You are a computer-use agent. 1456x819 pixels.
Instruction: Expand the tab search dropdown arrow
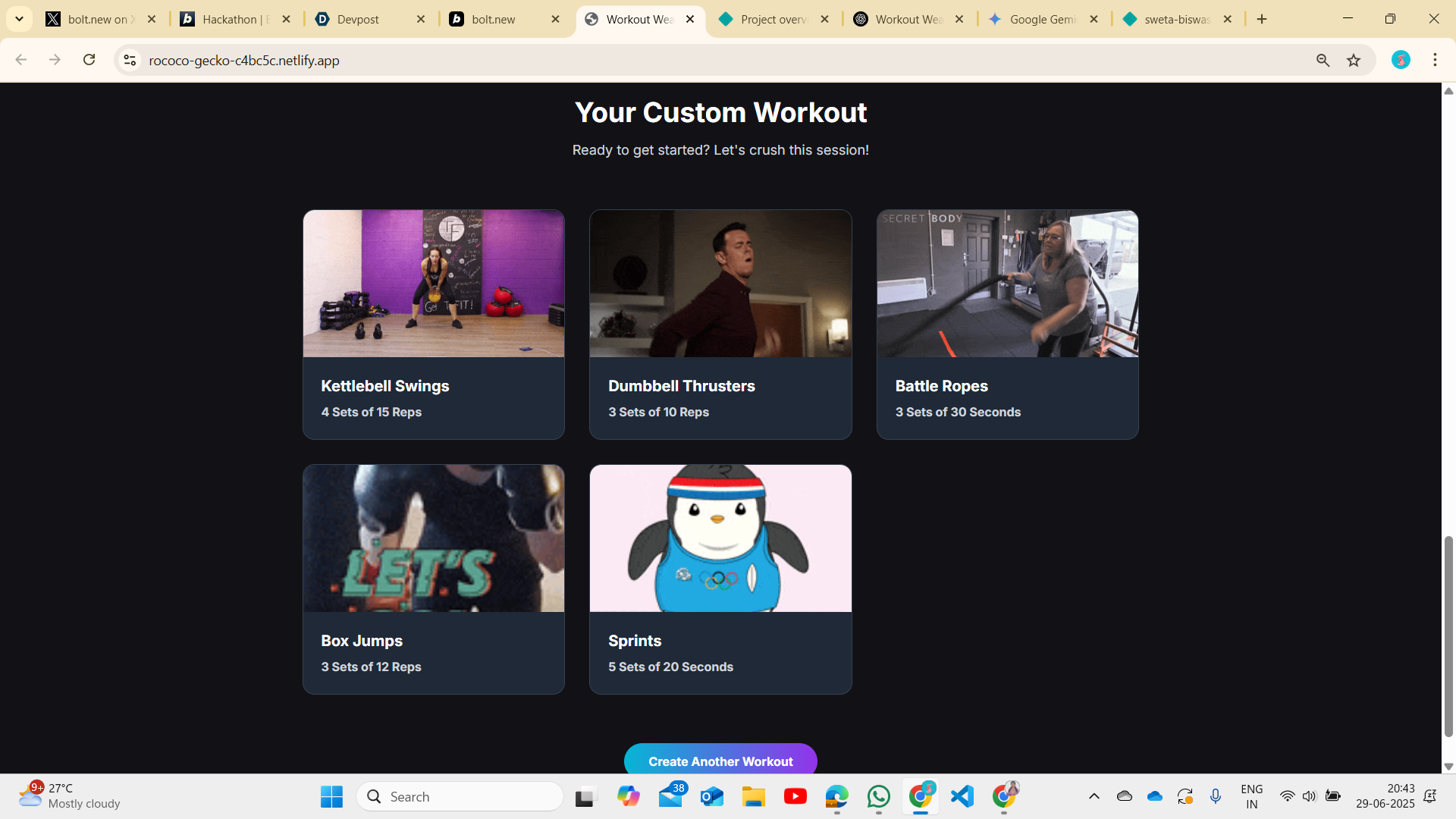tap(19, 19)
